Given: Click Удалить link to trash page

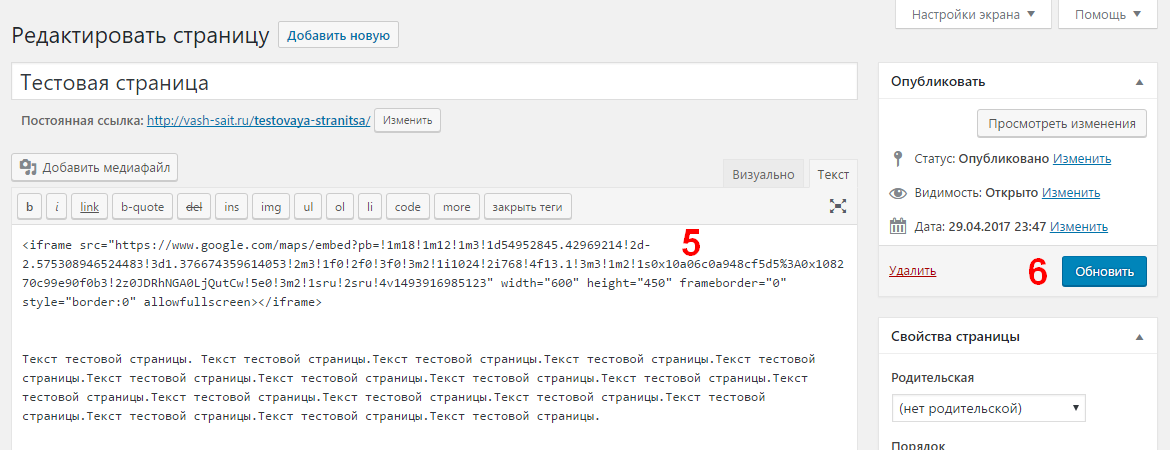Looking at the screenshot, I should pos(913,272).
